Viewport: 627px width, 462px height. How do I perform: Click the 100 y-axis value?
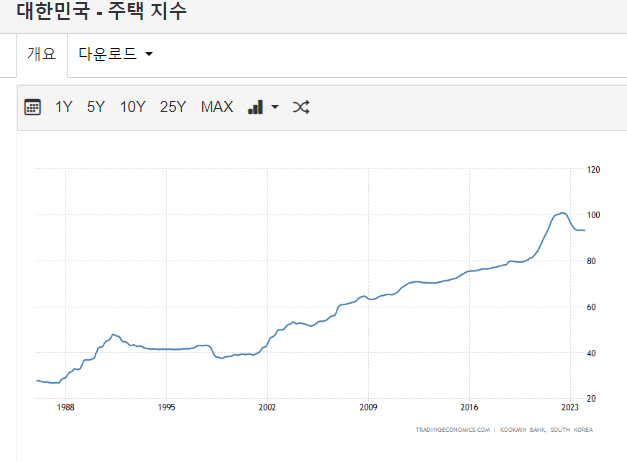pos(593,215)
